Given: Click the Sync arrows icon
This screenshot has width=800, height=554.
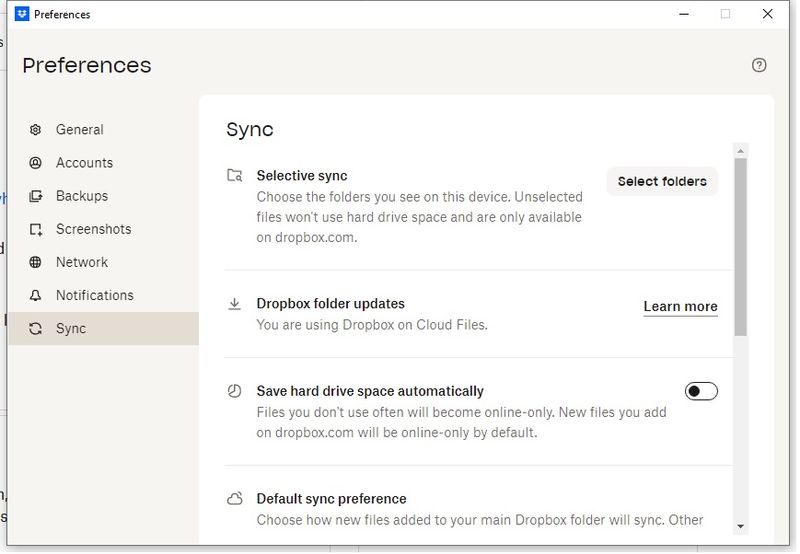Looking at the screenshot, I should (36, 329).
